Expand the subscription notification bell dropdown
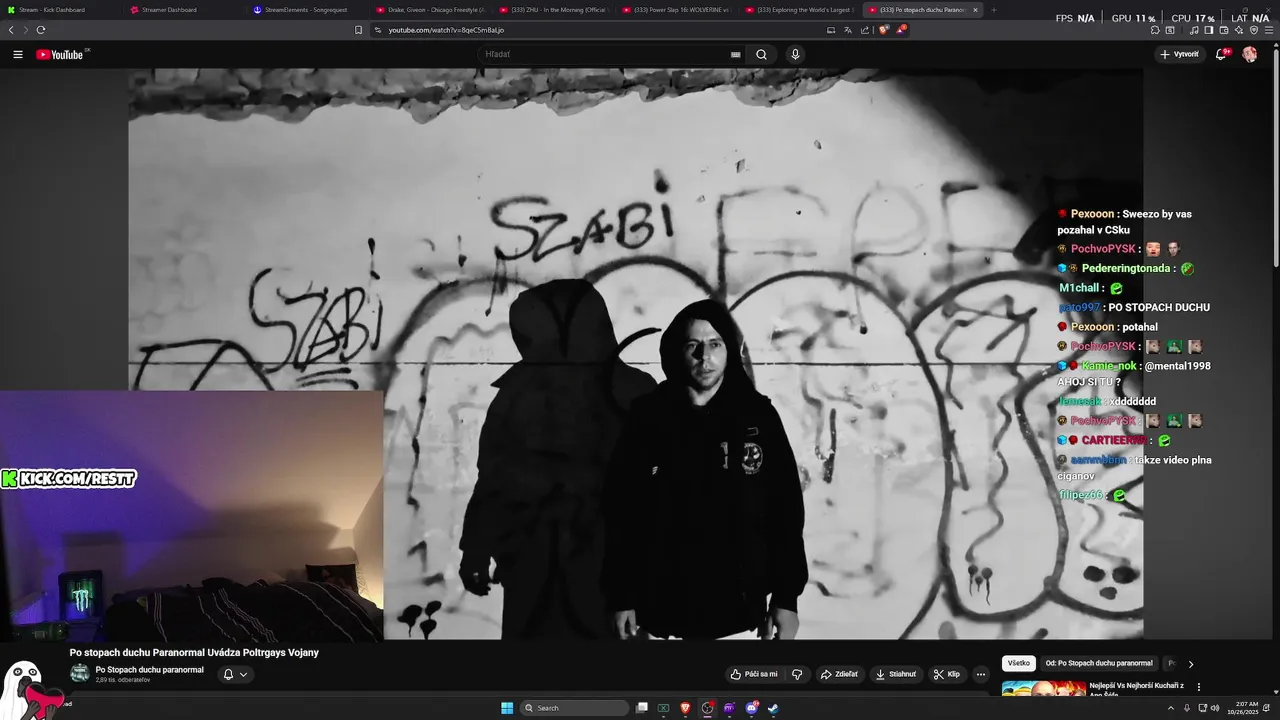 [x=235, y=674]
